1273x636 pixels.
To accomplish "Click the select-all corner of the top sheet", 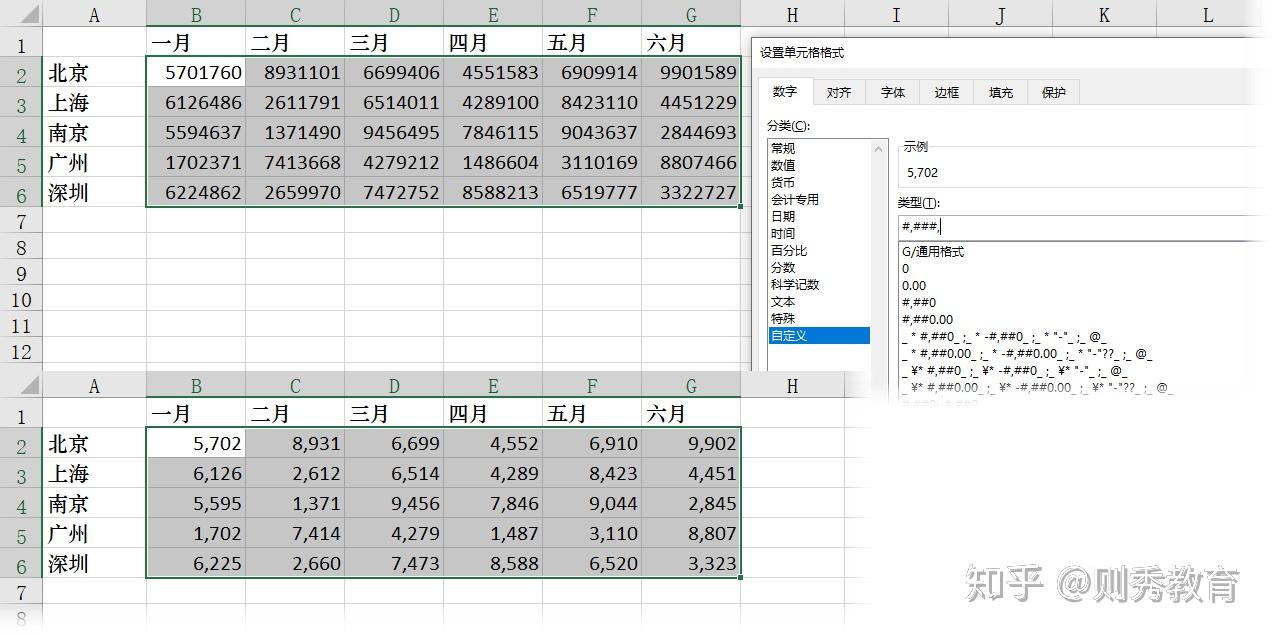I will [21, 14].
